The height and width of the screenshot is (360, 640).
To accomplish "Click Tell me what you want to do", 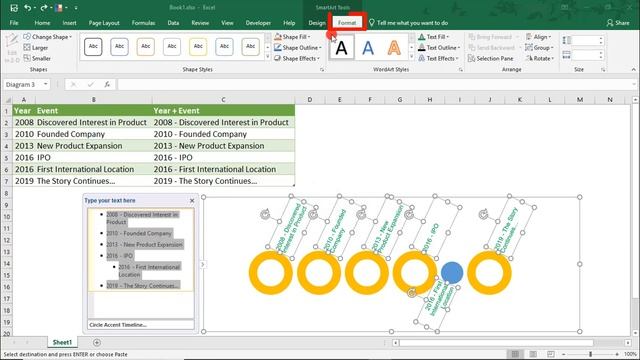I will [408, 23].
